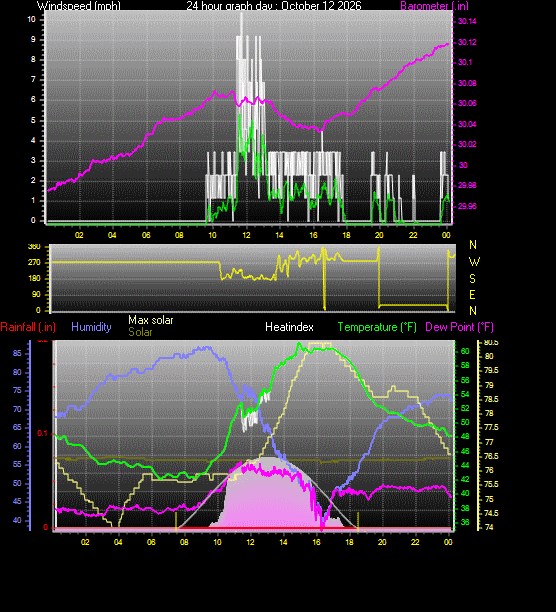This screenshot has height=612, width=556.
Task: Click windspeed axis value 5
Action: (33, 120)
